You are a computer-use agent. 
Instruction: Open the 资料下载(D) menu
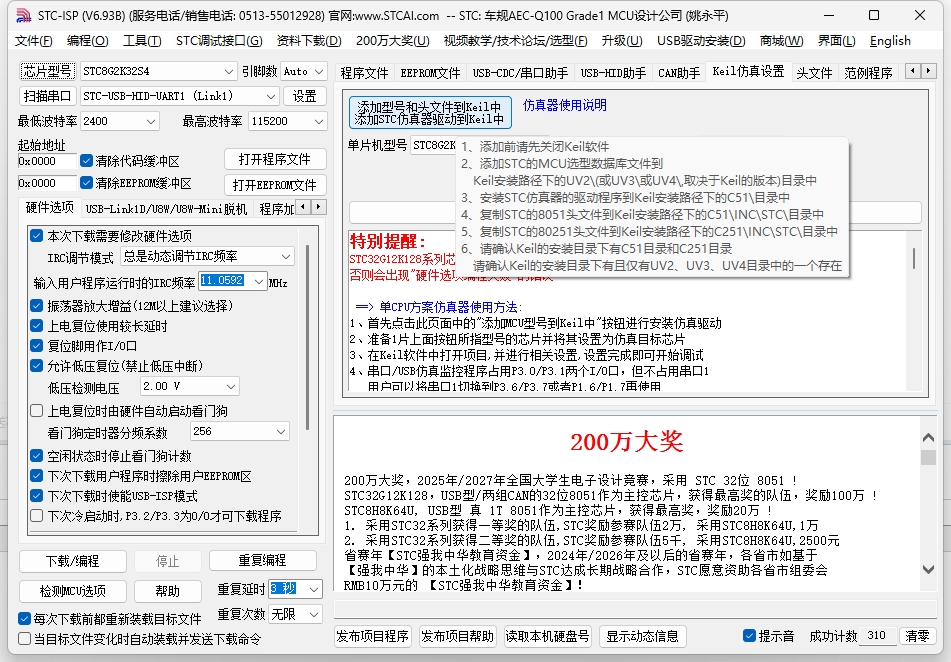pos(309,41)
